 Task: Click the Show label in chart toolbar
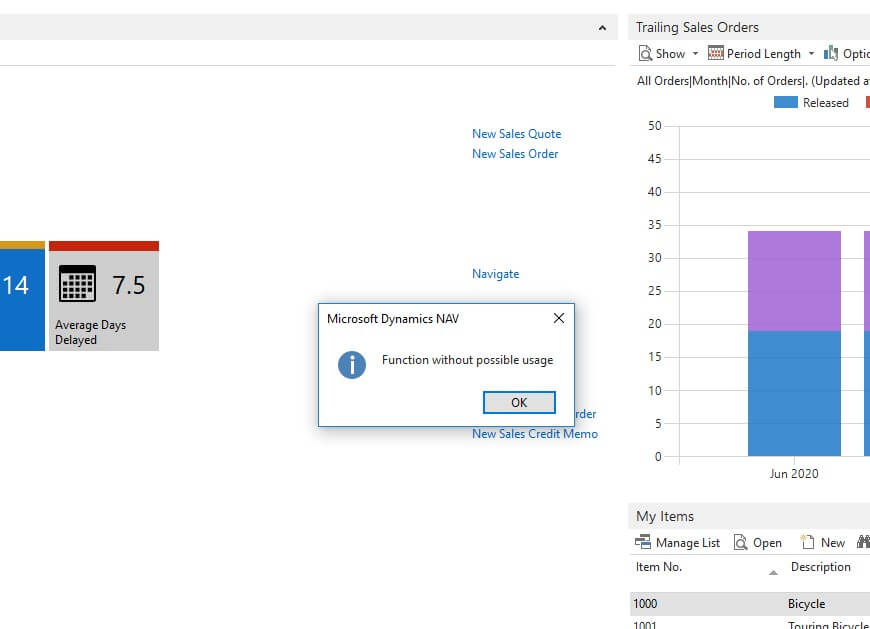[670, 54]
